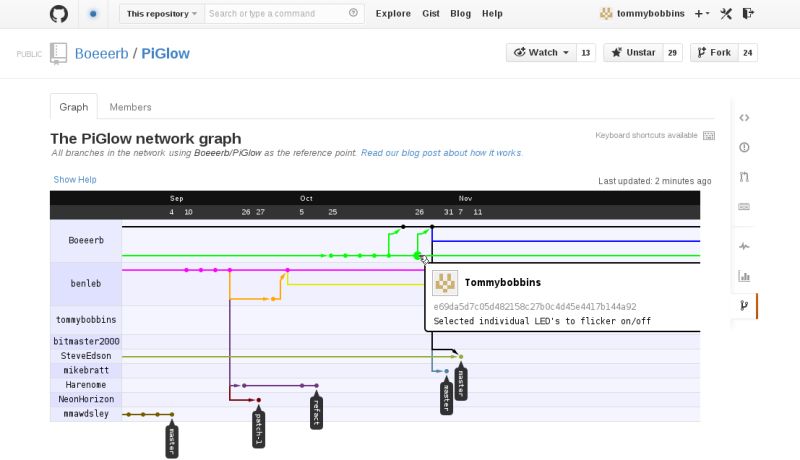
Task: Click the Tommybobbins avatar in commit tooltip
Action: click(x=445, y=283)
